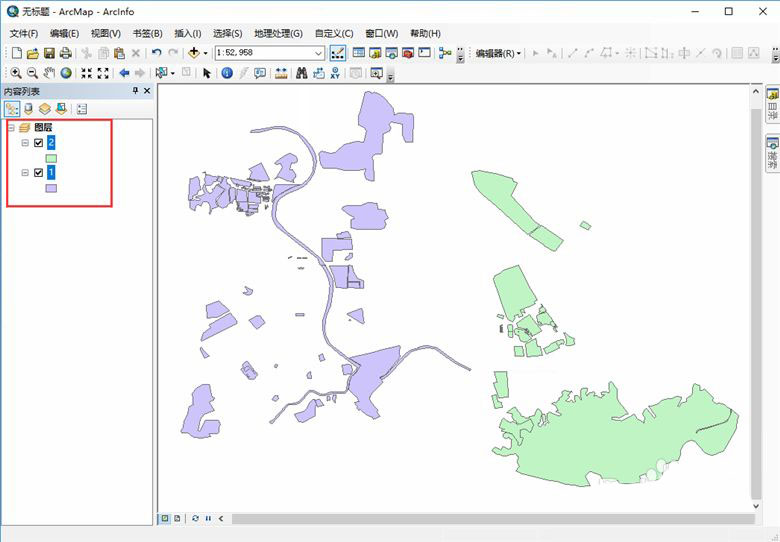Viewport: 780px width, 542px height.
Task: Activate the HTML Popup tool
Action: 260,73
